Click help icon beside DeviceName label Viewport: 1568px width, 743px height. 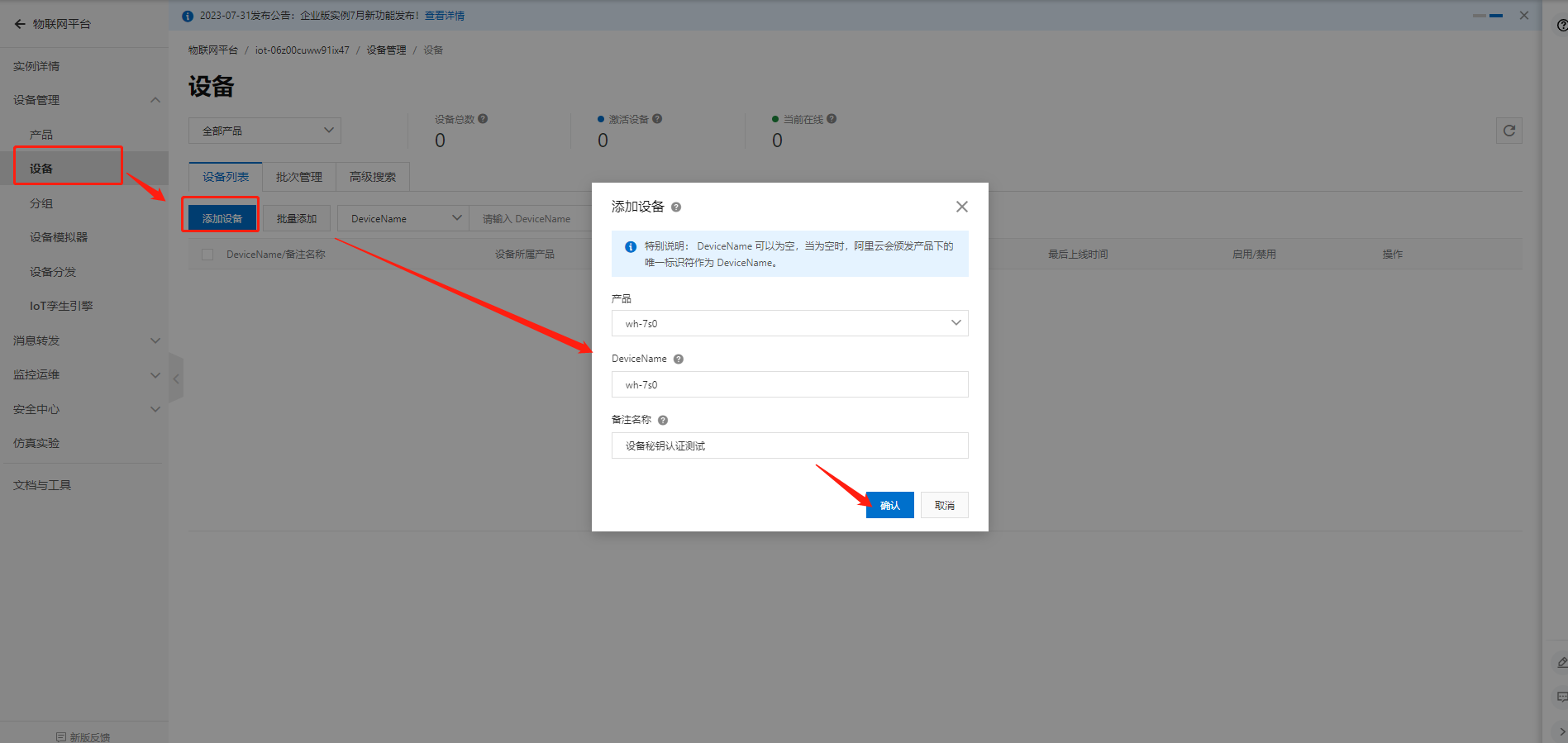pos(679,360)
